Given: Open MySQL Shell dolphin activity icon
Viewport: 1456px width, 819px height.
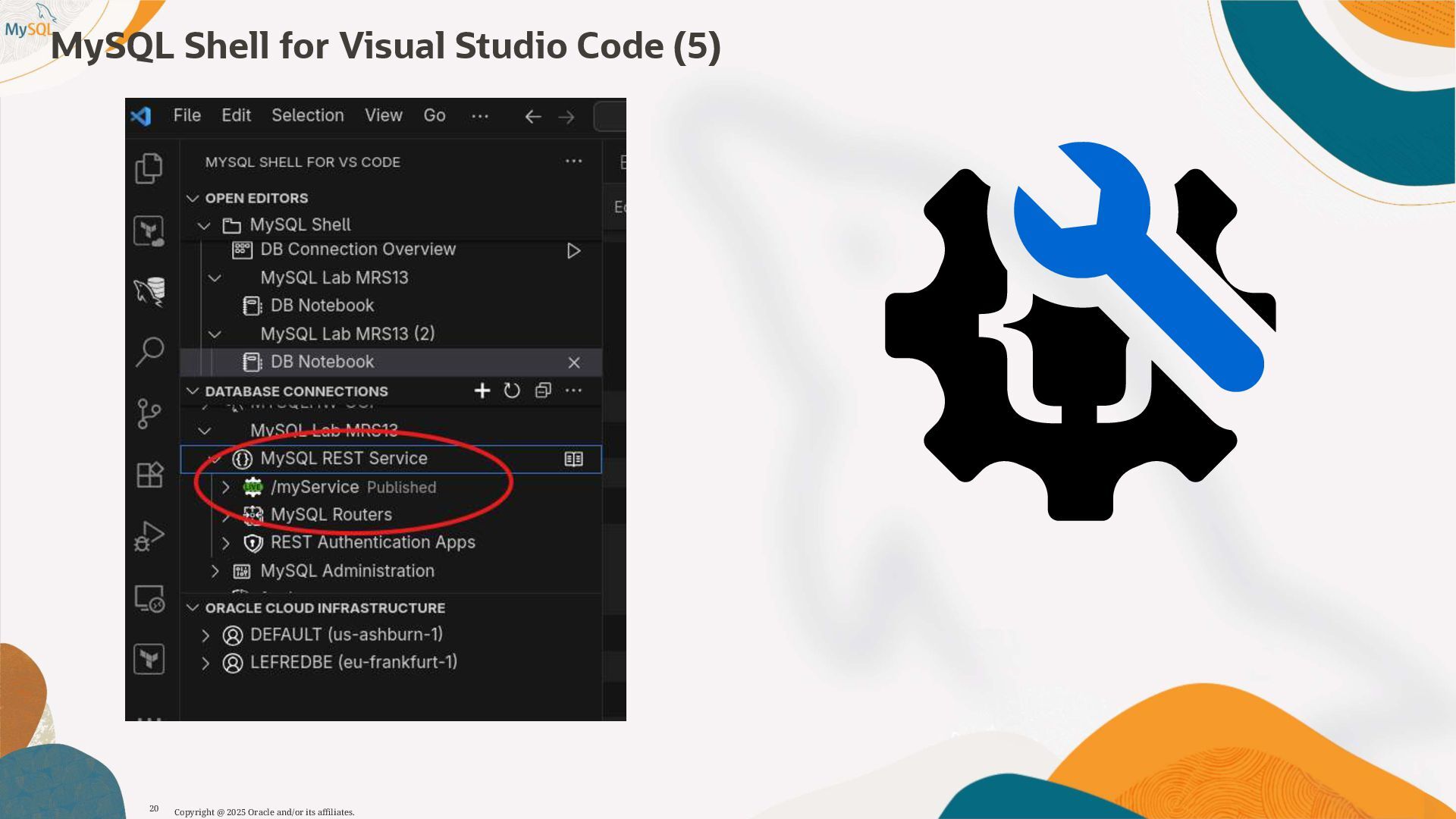Looking at the screenshot, I should (149, 291).
